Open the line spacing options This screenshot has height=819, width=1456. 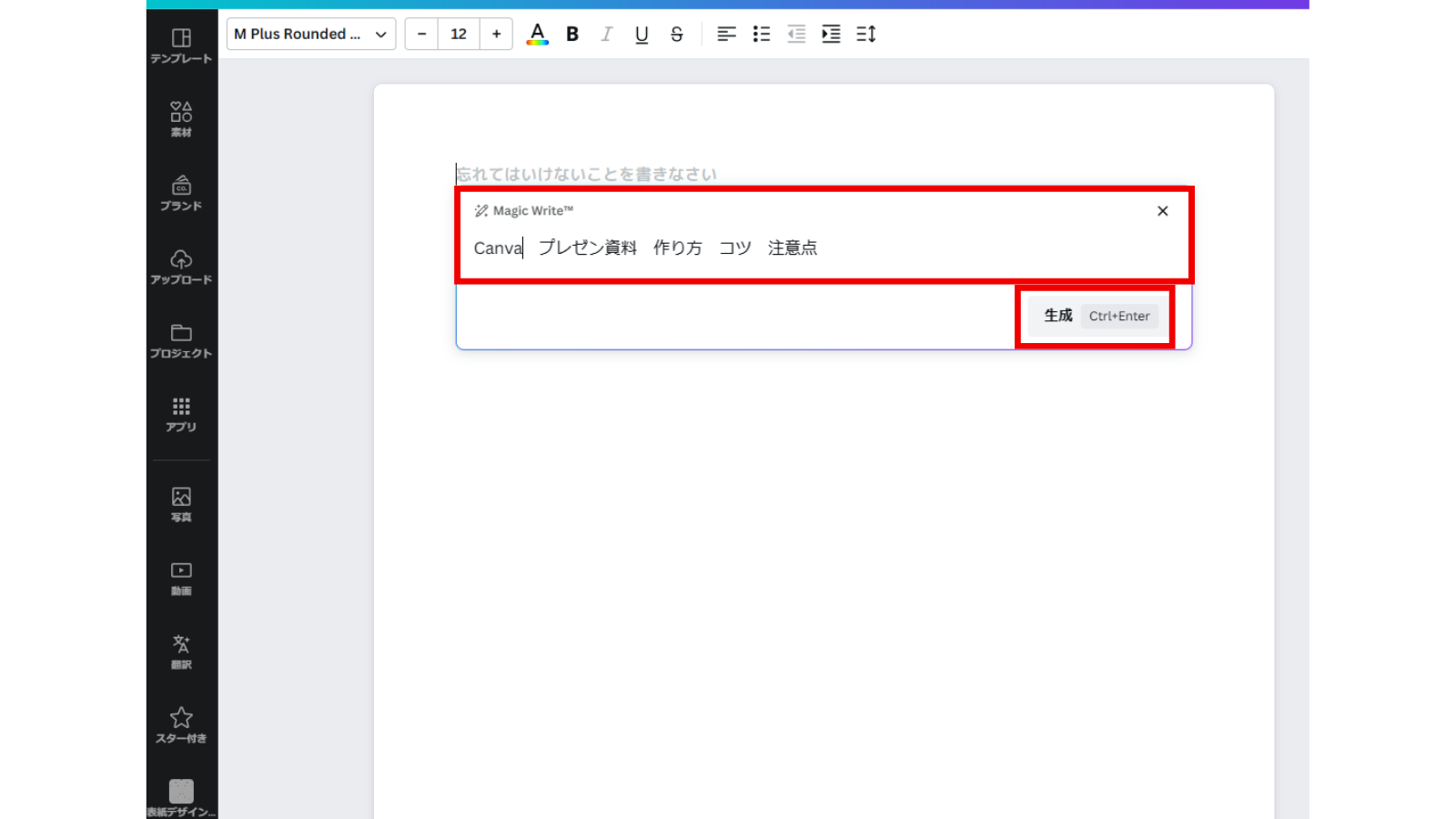[866, 34]
